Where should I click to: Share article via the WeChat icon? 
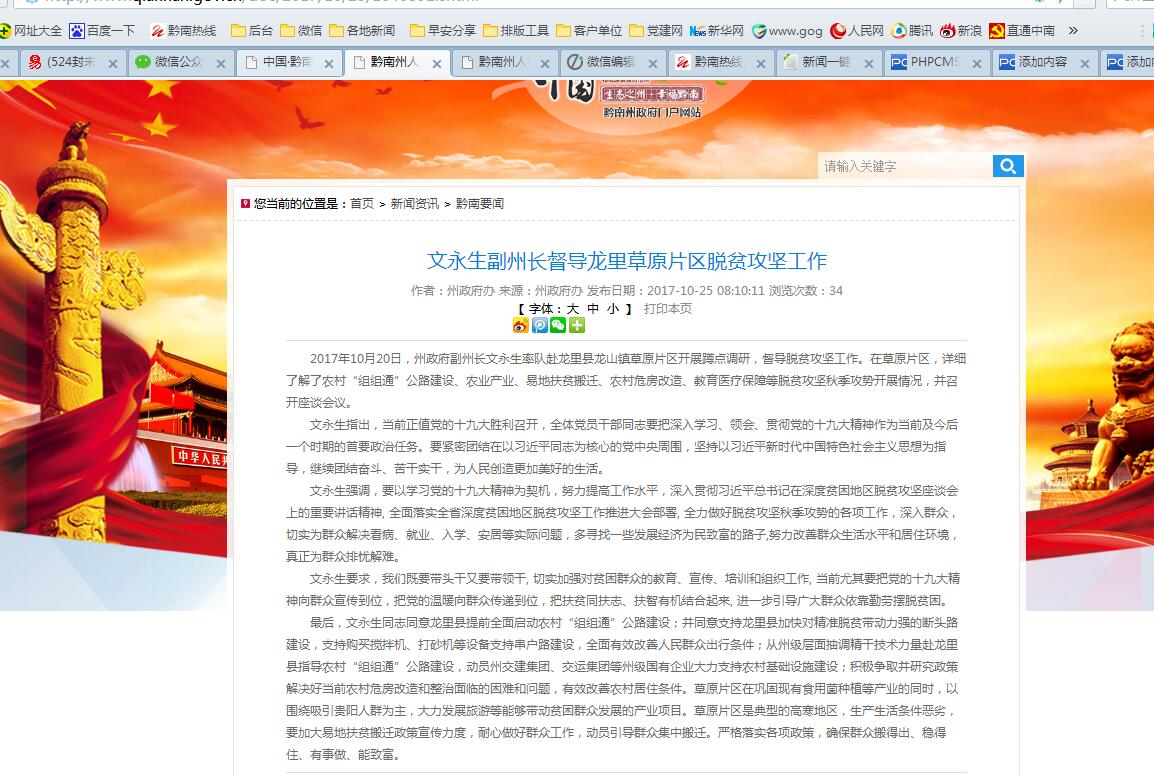[558, 325]
